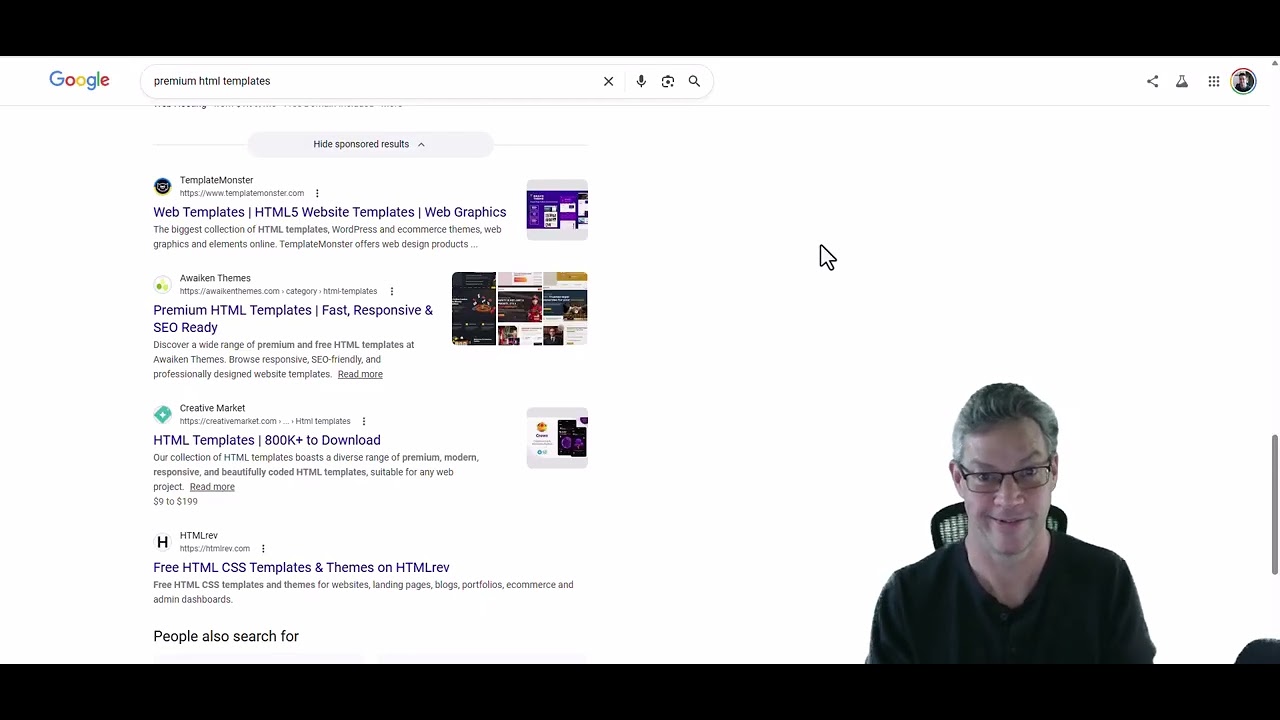This screenshot has height=720, width=1280.
Task: Click the HTMLrev favicon
Action: tap(162, 541)
